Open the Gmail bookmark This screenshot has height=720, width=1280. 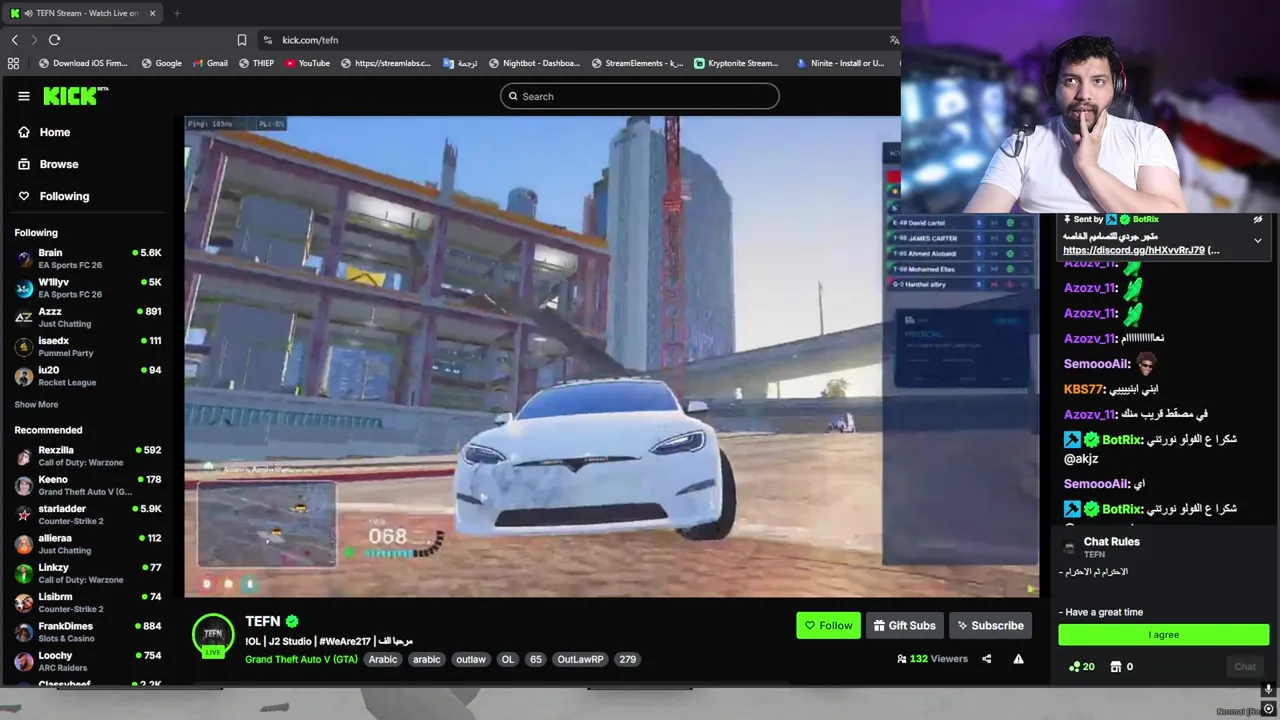(210, 63)
